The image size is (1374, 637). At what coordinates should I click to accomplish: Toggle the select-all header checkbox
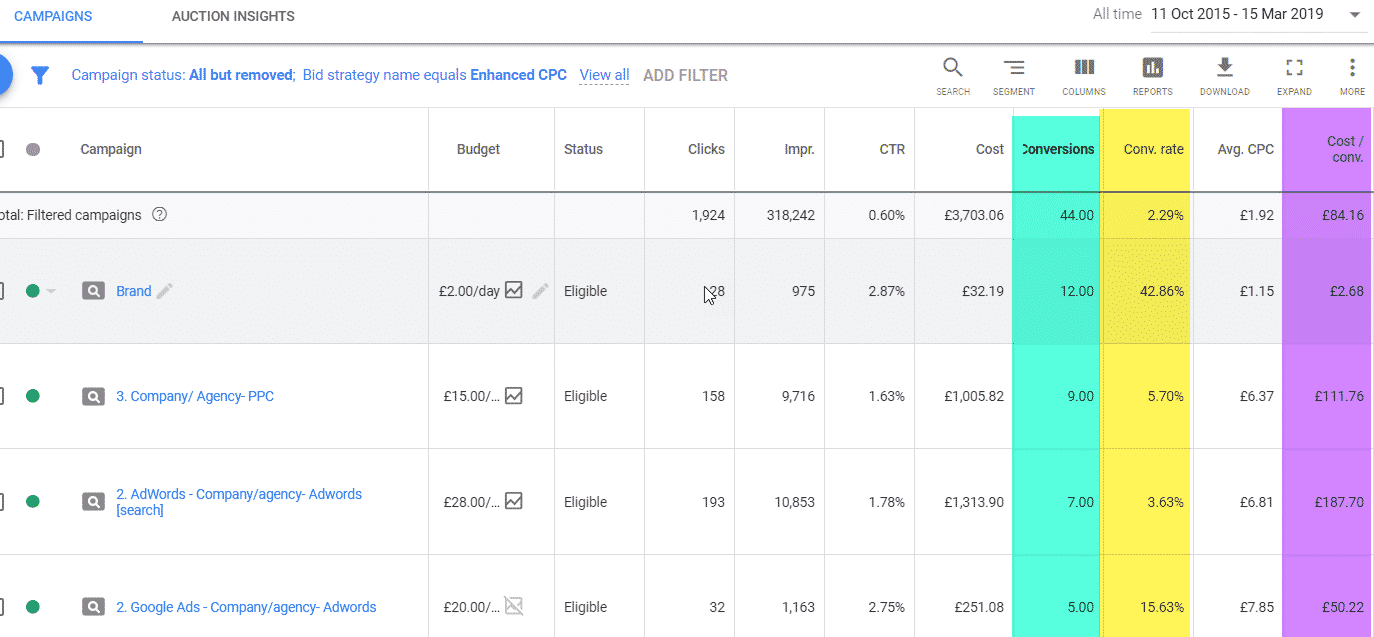[1, 149]
